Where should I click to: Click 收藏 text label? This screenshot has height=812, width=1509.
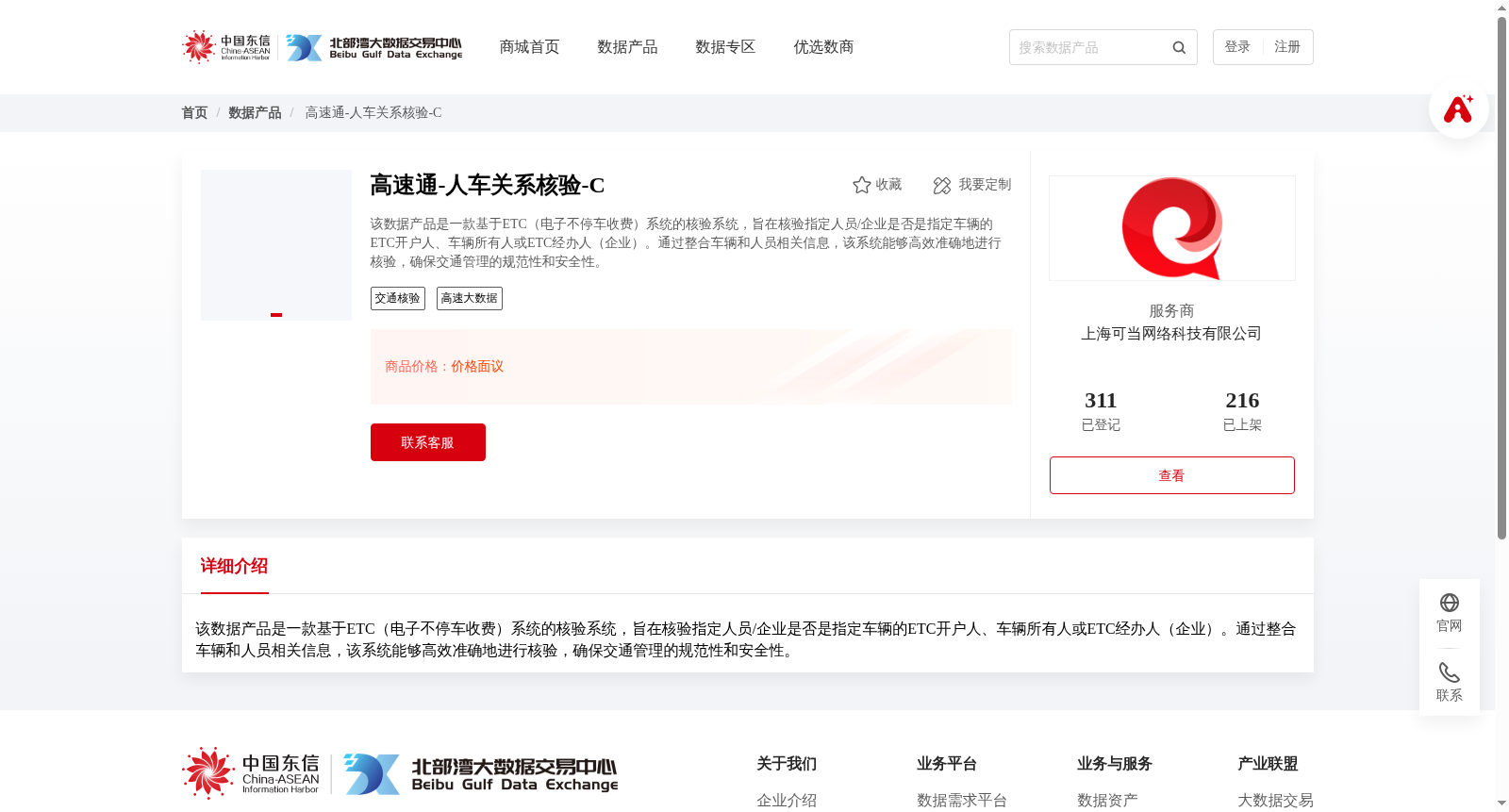pos(888,185)
